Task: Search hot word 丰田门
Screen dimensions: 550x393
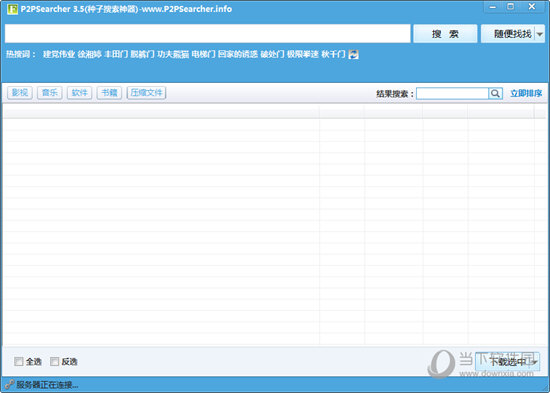Action: [116, 54]
